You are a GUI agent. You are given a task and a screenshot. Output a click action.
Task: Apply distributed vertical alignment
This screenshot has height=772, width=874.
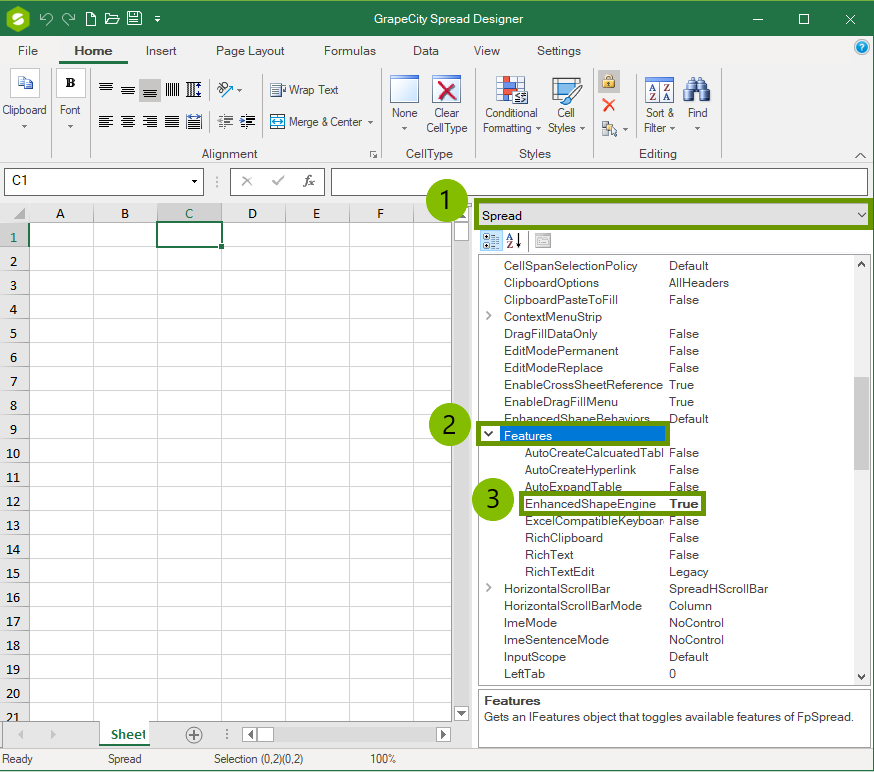coord(194,89)
